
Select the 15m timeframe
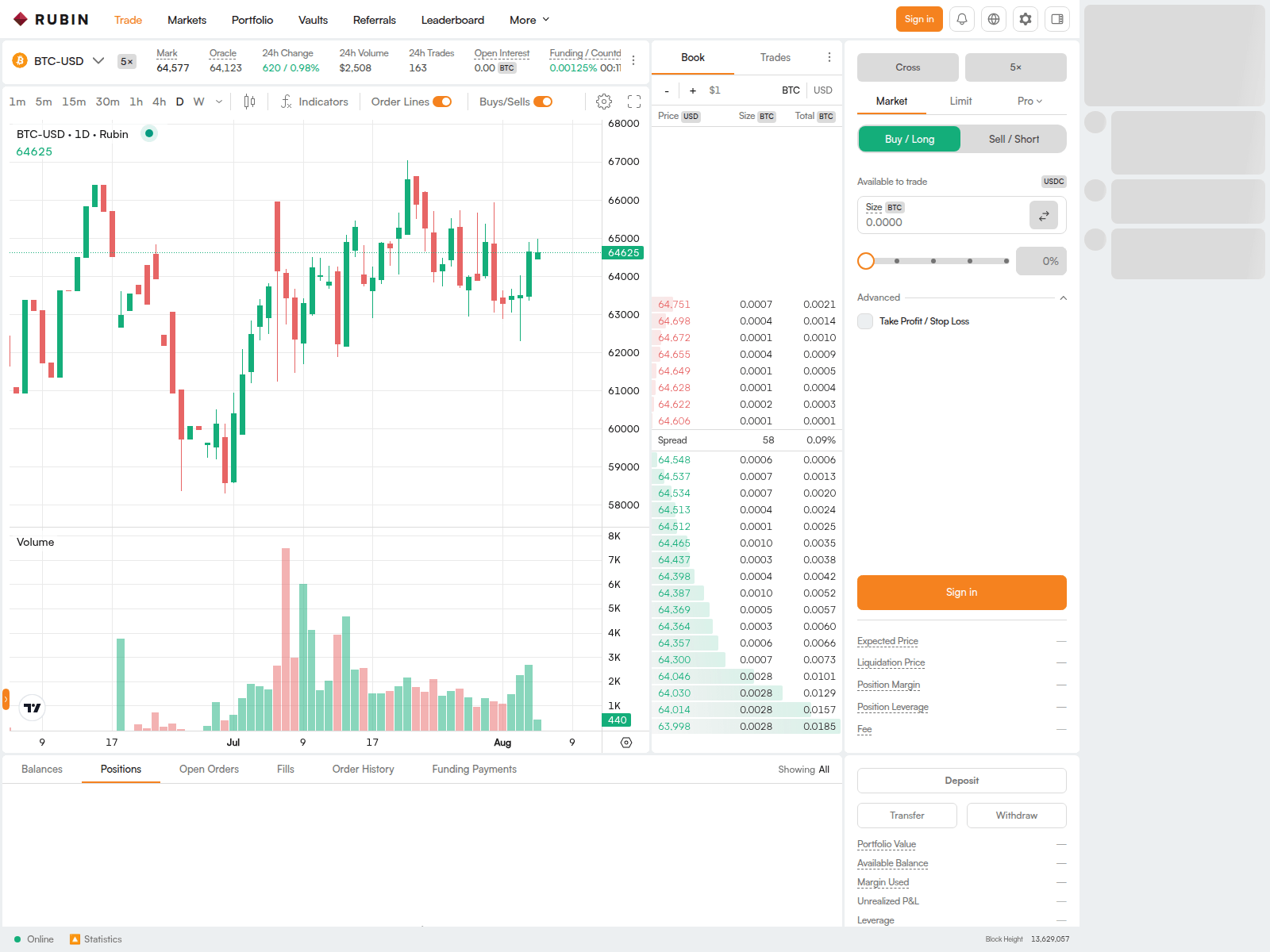point(74,102)
